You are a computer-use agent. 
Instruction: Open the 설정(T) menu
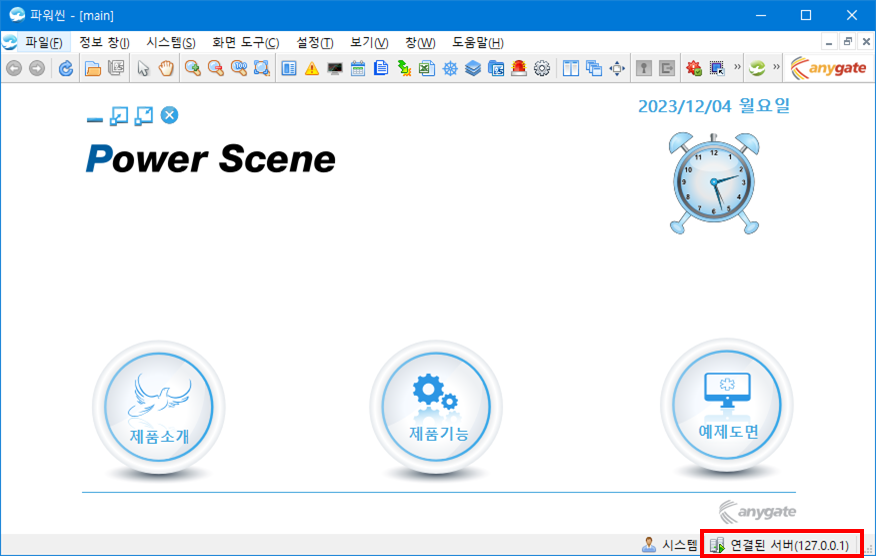click(x=315, y=42)
